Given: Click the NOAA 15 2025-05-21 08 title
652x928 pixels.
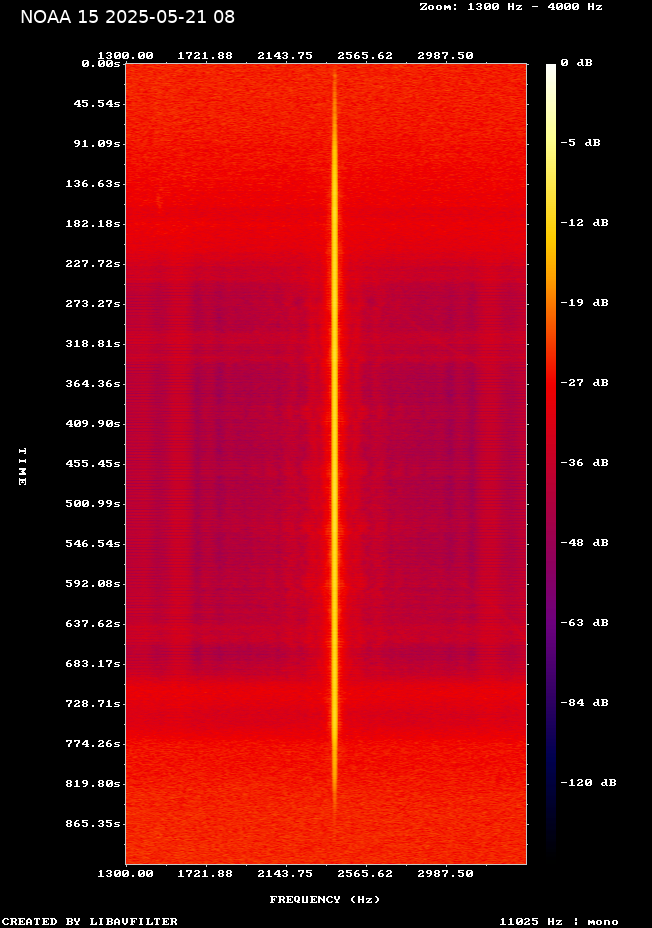Looking at the screenshot, I should point(127,17).
